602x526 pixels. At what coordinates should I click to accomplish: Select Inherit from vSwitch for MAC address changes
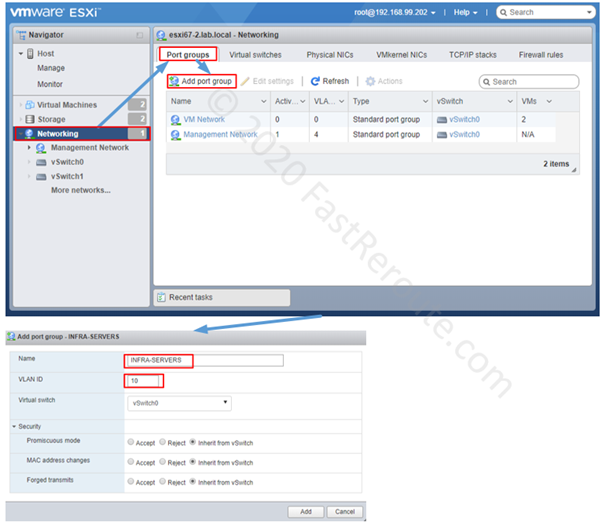(x=193, y=462)
